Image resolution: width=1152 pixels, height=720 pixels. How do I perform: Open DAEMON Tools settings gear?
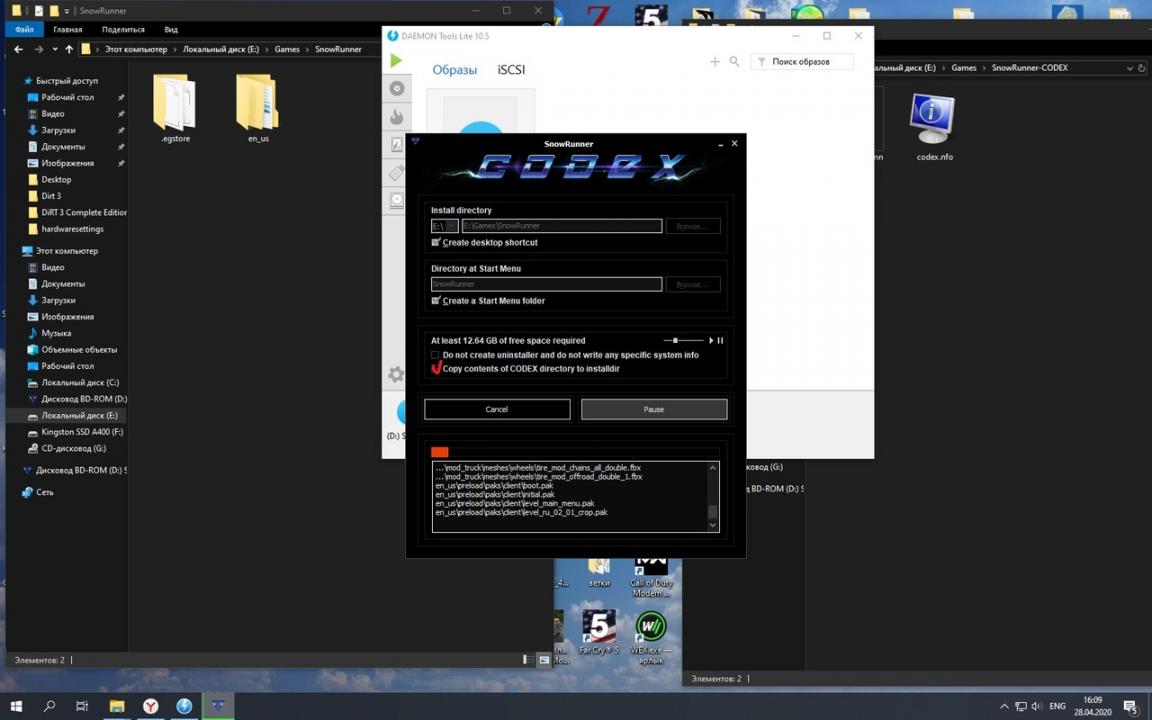click(x=396, y=374)
